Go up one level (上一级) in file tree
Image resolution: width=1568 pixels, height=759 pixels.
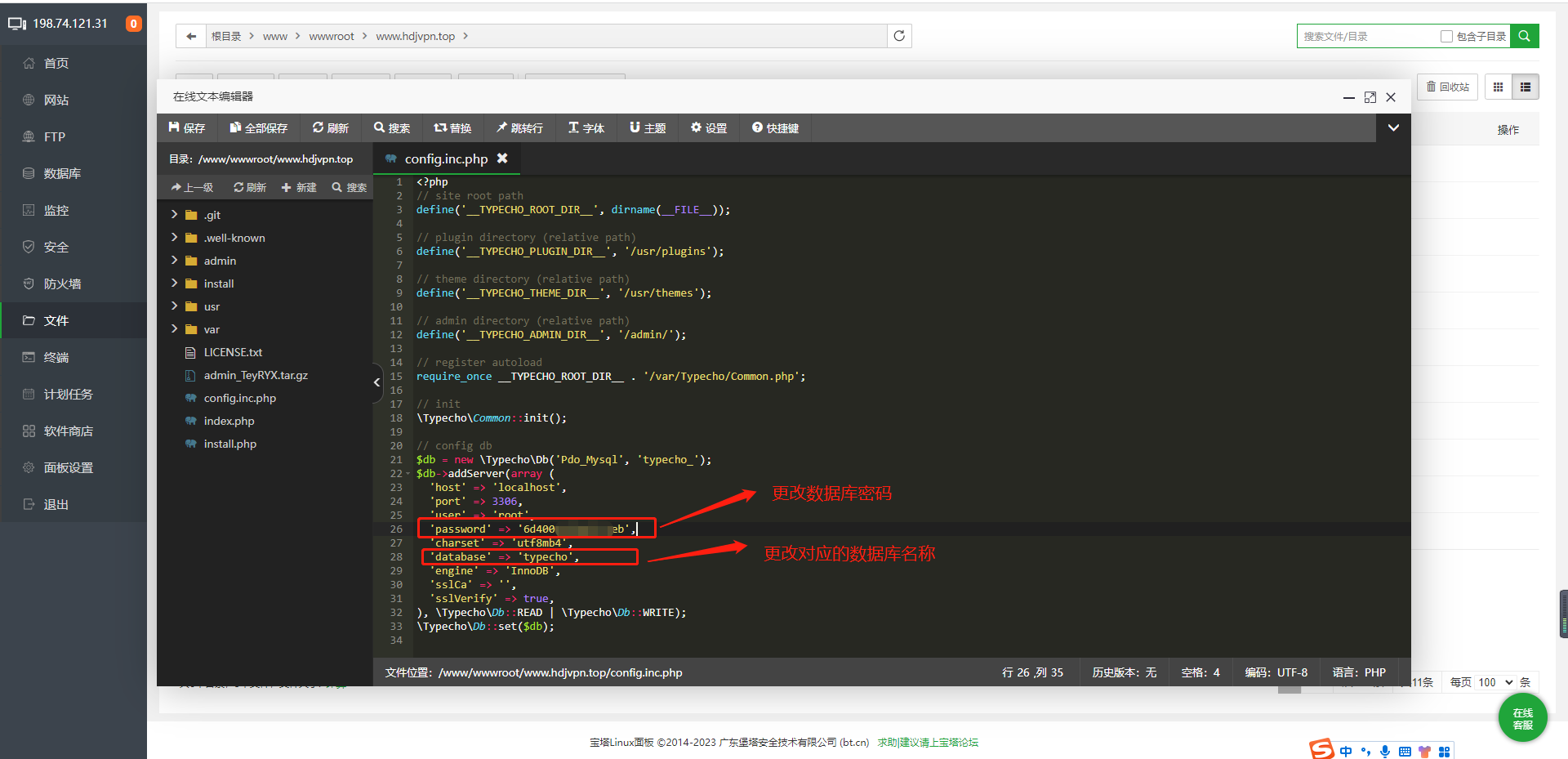pyautogui.click(x=192, y=187)
